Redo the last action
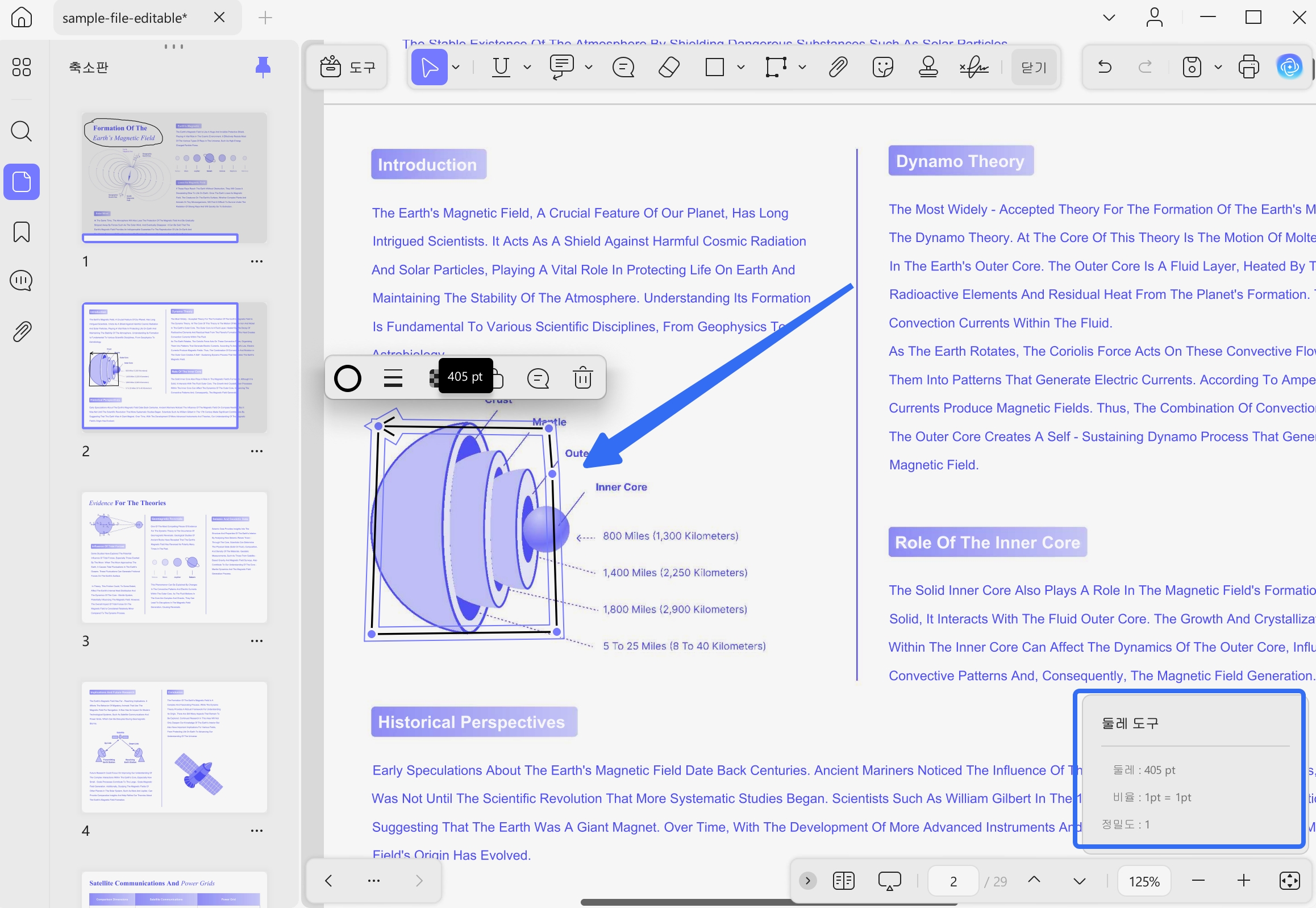This screenshot has width=1316, height=908. click(1145, 67)
